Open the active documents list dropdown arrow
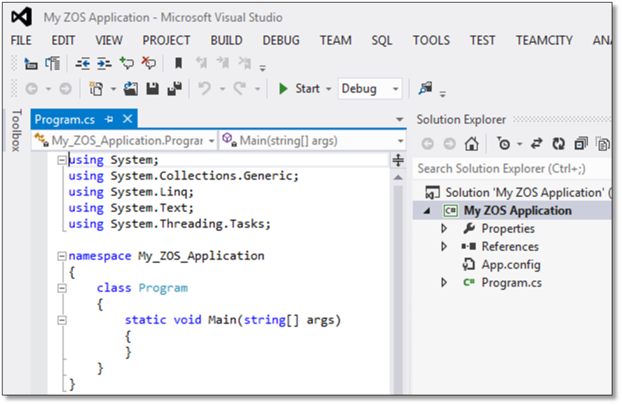 pos(399,119)
